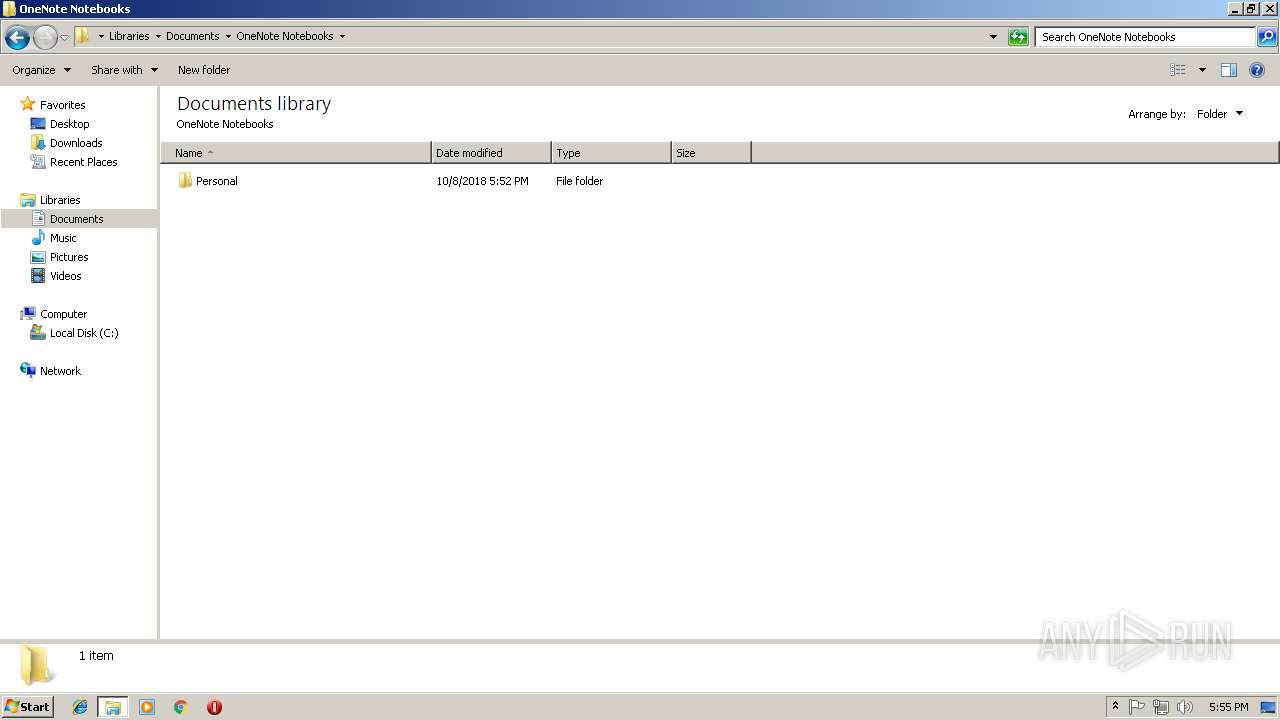Viewport: 1280px width, 720px height.
Task: Open Recent Places in Favorites
Action: pyautogui.click(x=83, y=162)
